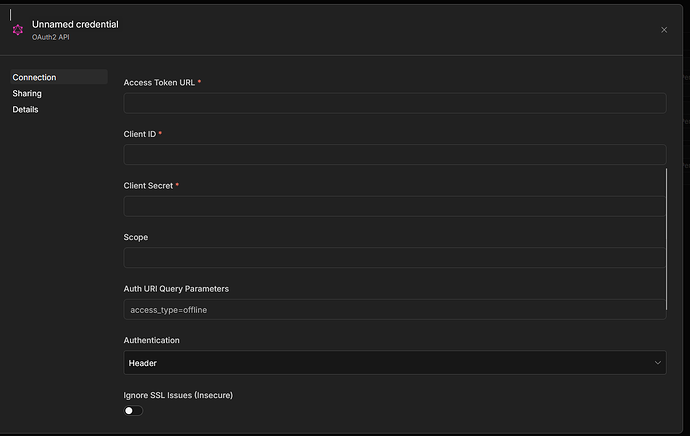Close the credential dialog

click(664, 30)
